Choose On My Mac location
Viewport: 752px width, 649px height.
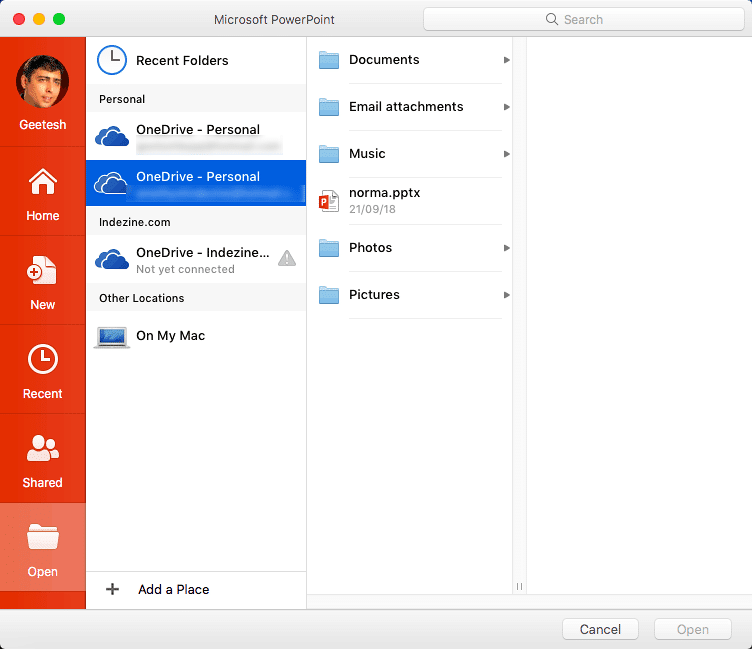point(170,336)
